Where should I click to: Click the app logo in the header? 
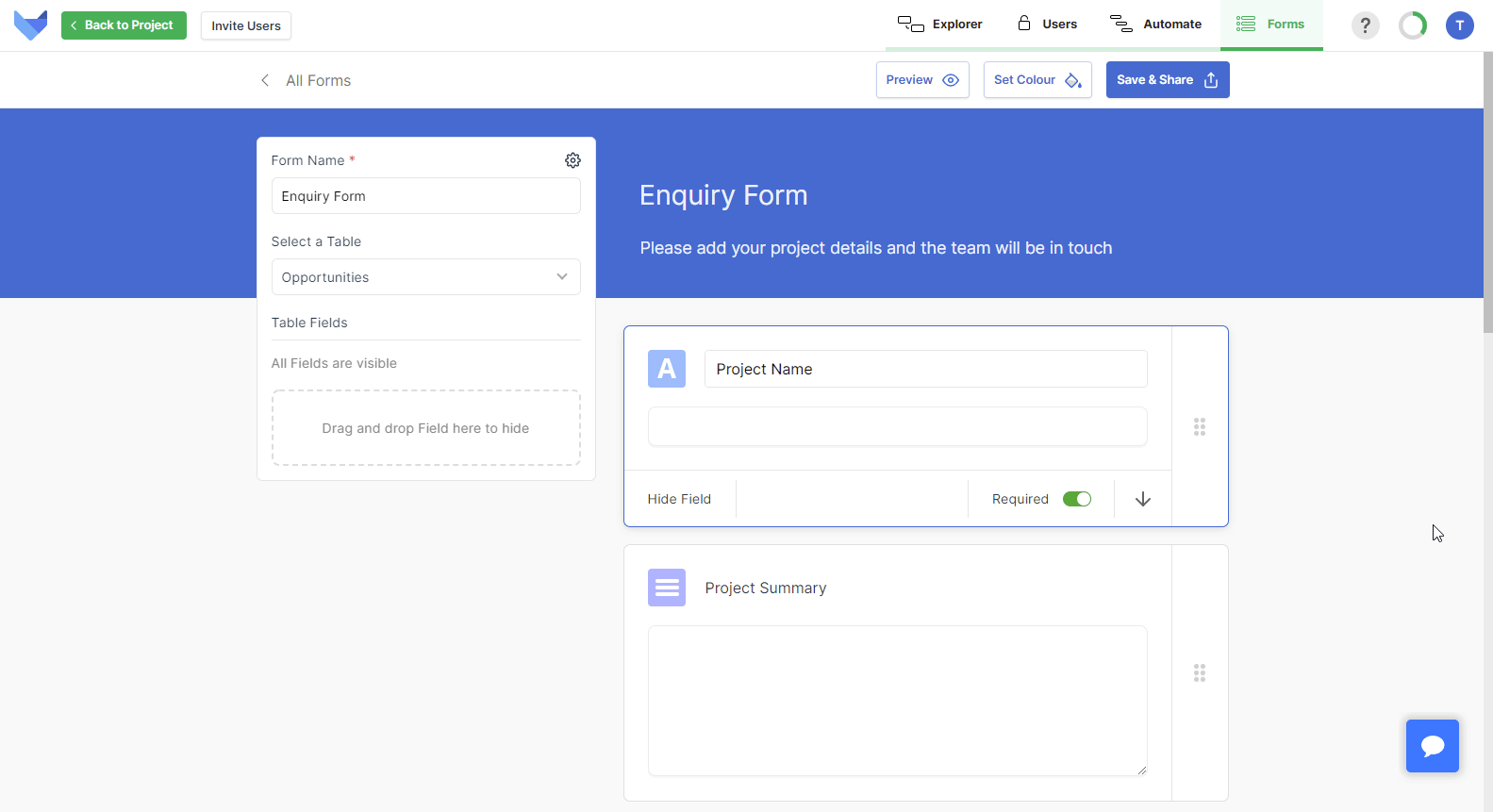coord(31,25)
